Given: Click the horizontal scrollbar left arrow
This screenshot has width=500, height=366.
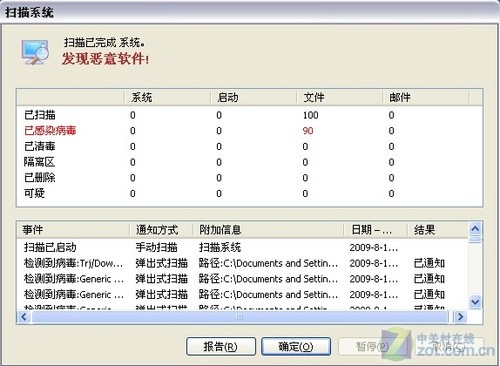Looking at the screenshot, I should (x=24, y=317).
